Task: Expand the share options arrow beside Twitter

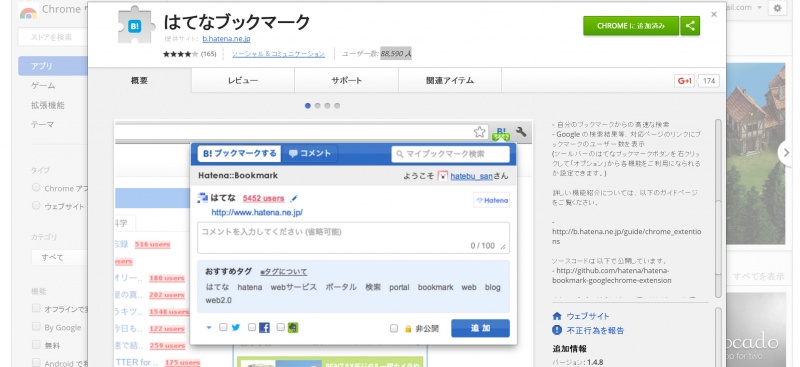Action: point(209,328)
